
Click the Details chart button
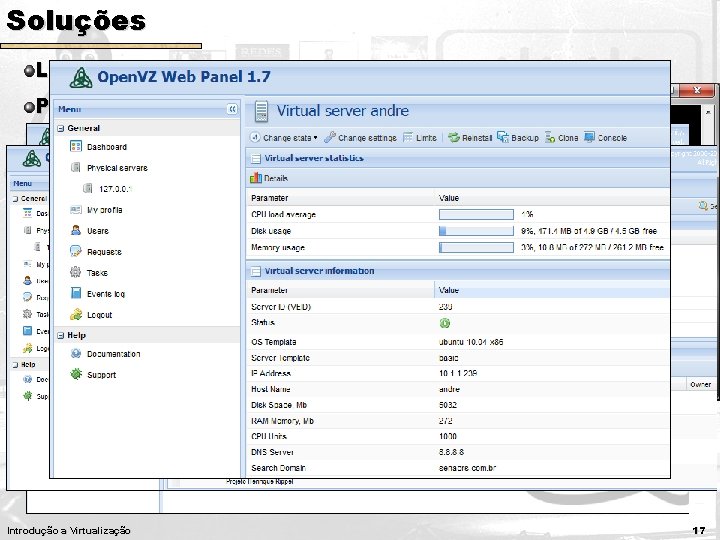[270, 178]
